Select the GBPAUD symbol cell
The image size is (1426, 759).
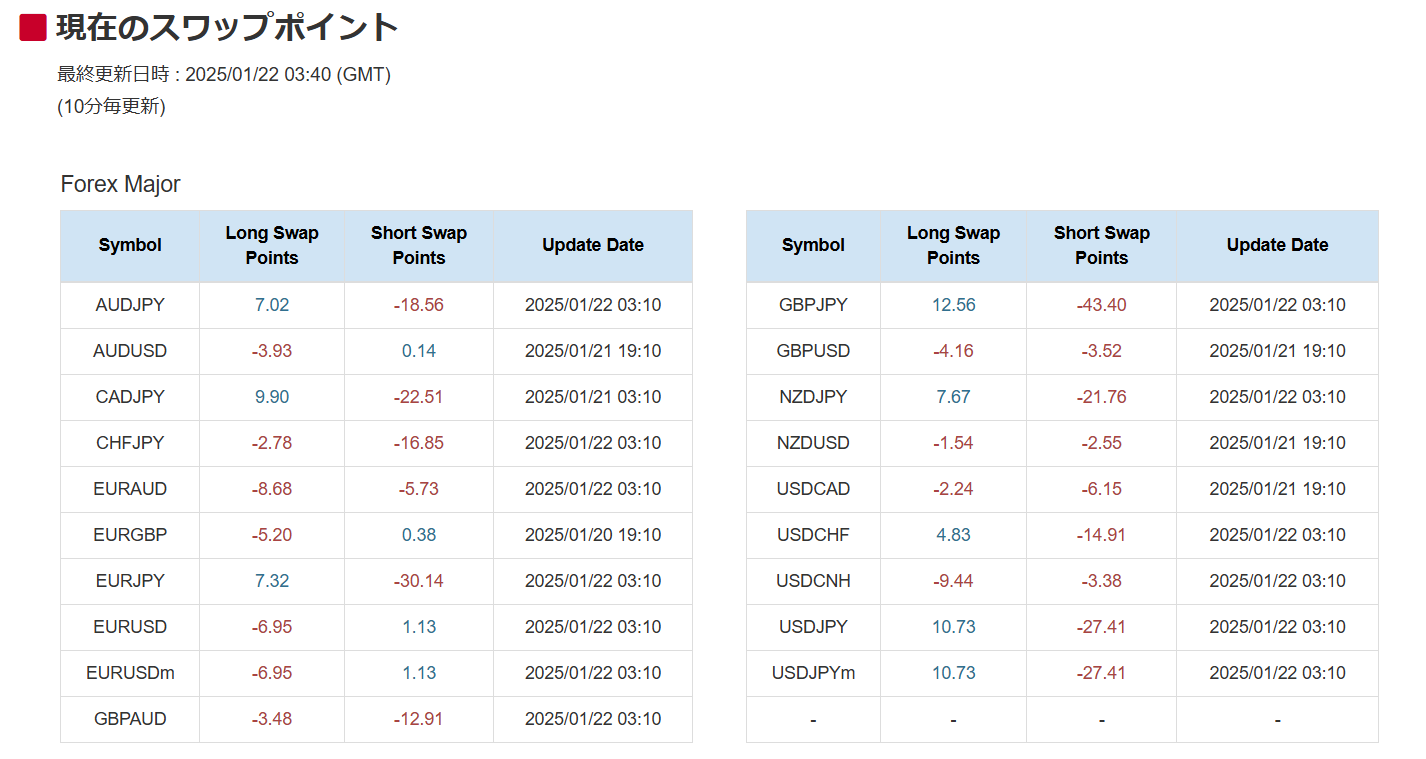[x=130, y=719]
